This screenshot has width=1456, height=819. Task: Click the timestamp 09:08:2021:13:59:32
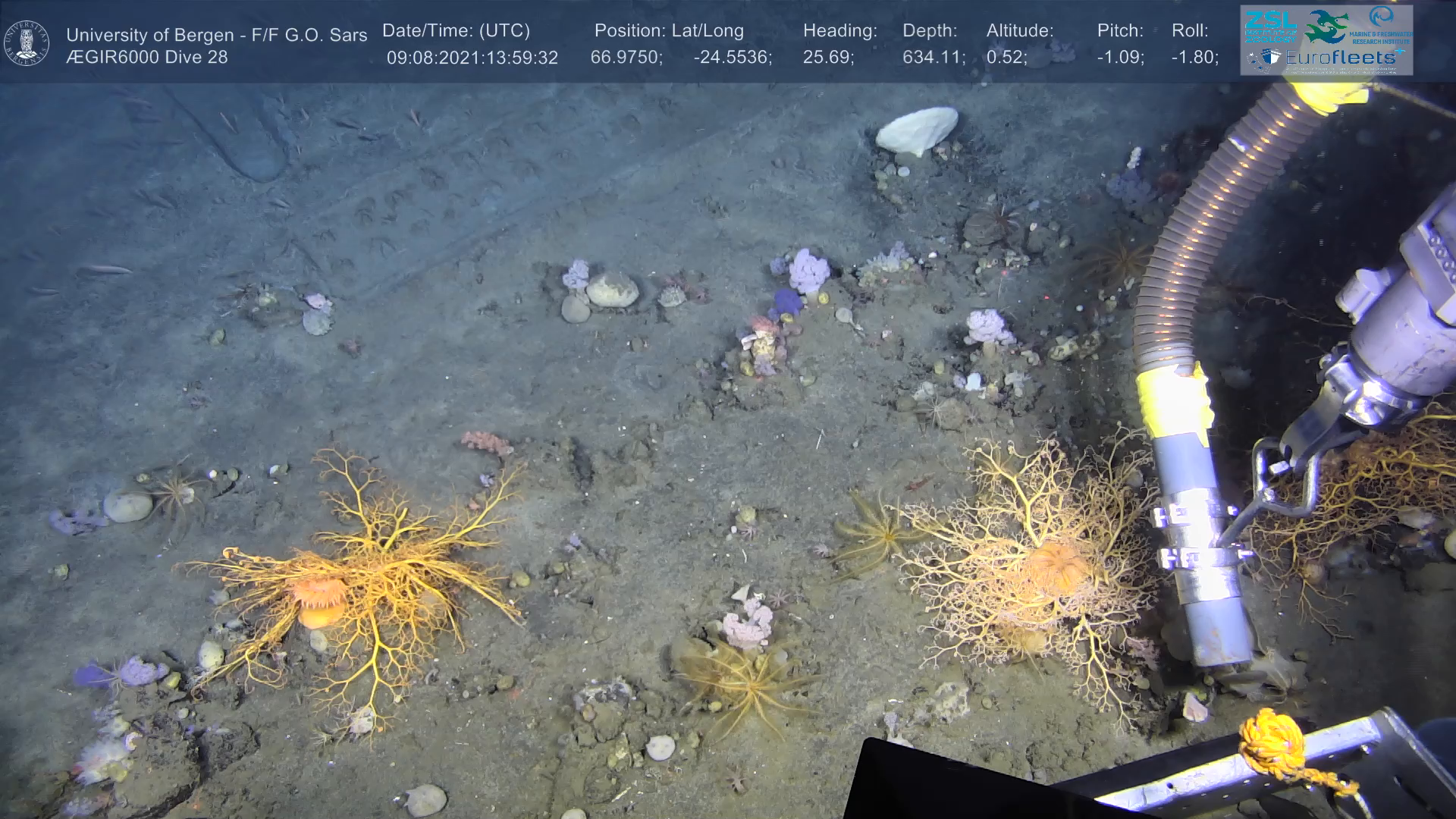tap(472, 58)
